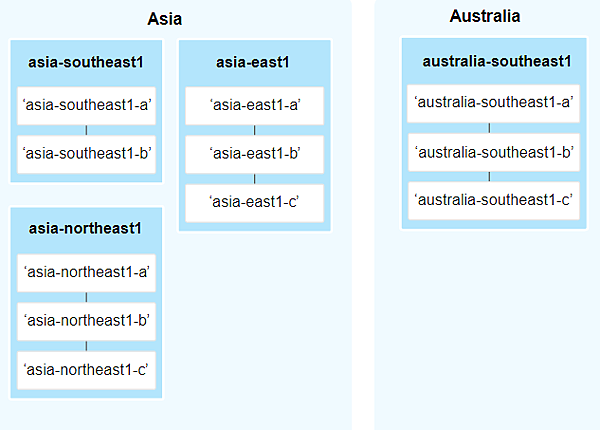Click connector between asia-southeast1-a and -b
Screen dimensions: 600x430
tap(86, 130)
